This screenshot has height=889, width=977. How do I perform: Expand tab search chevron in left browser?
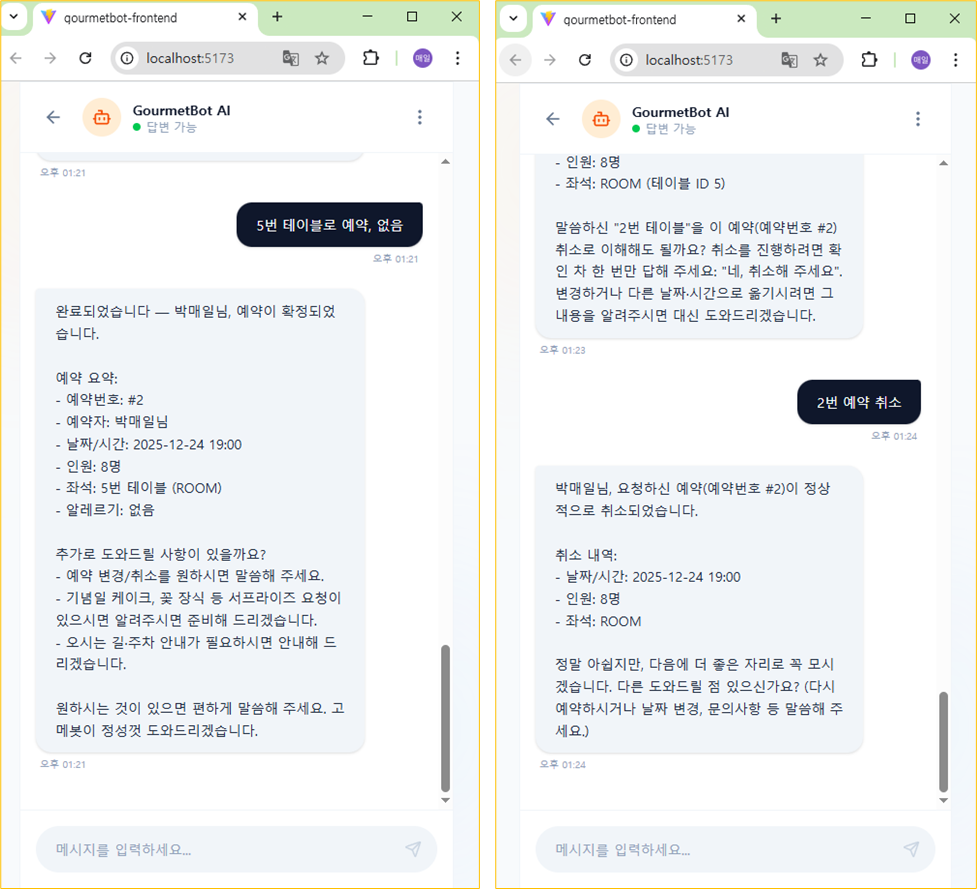(x=14, y=17)
